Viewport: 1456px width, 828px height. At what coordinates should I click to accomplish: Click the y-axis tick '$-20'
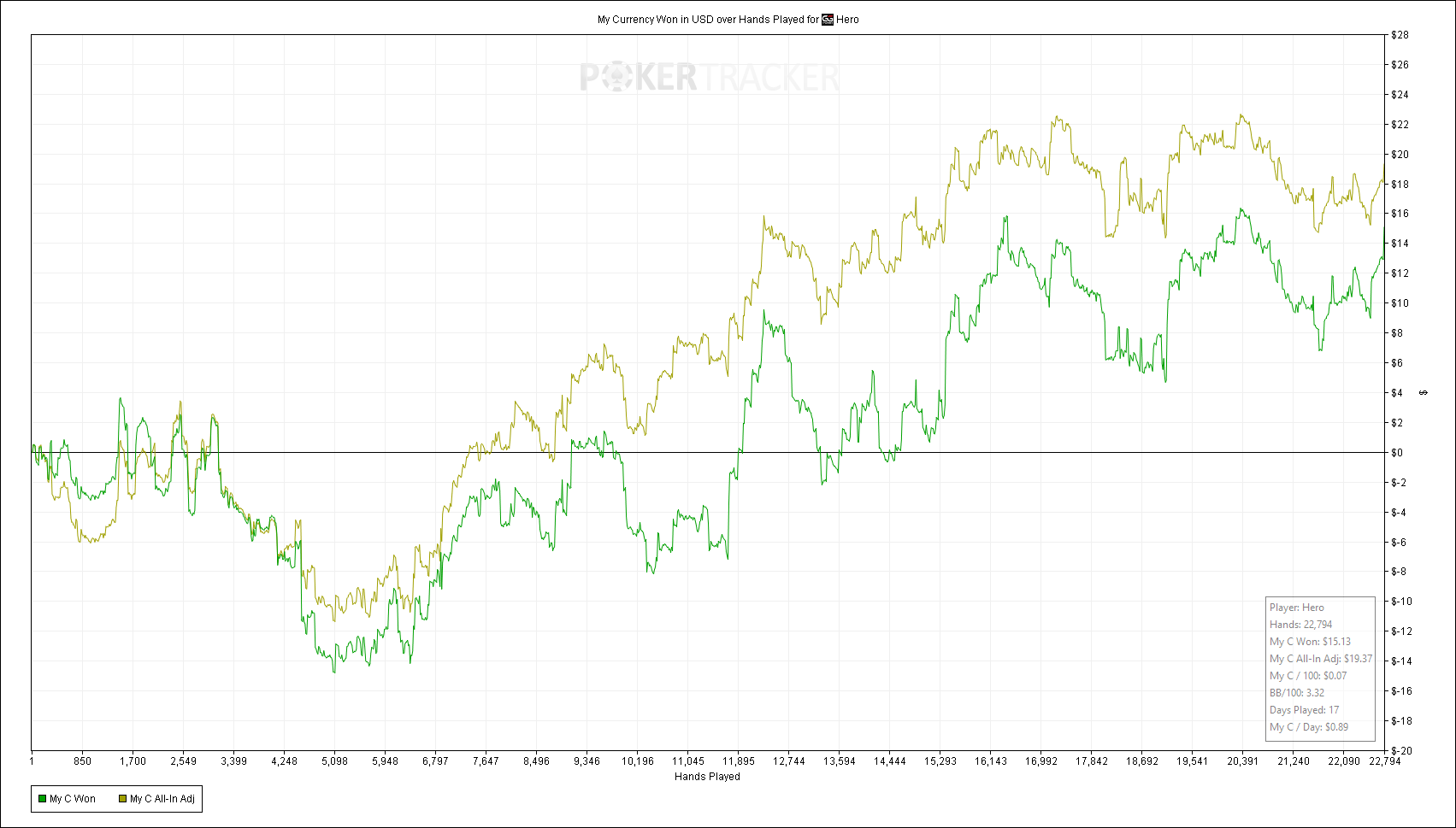click(1401, 750)
